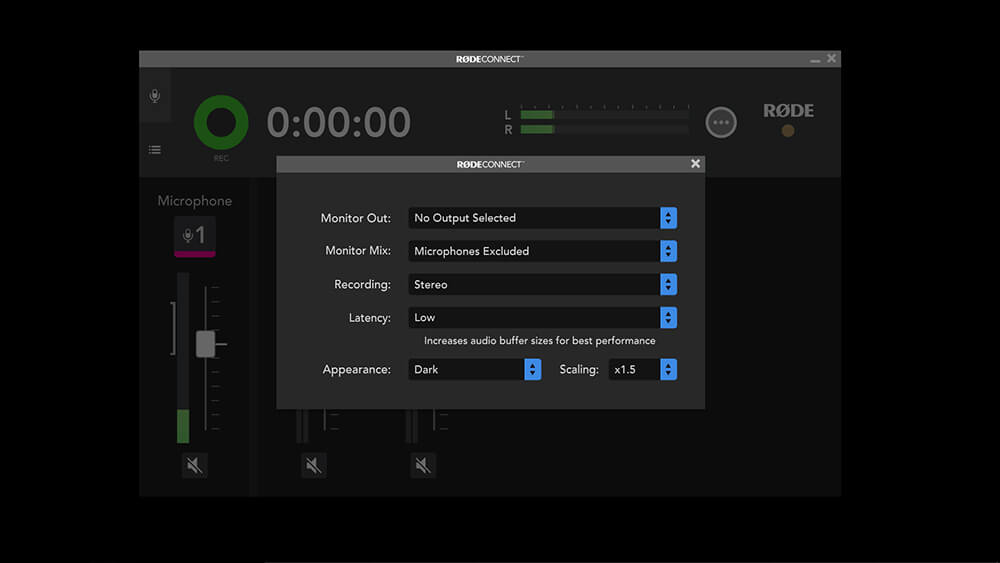Mute the second channel below the dialog

coord(313,465)
